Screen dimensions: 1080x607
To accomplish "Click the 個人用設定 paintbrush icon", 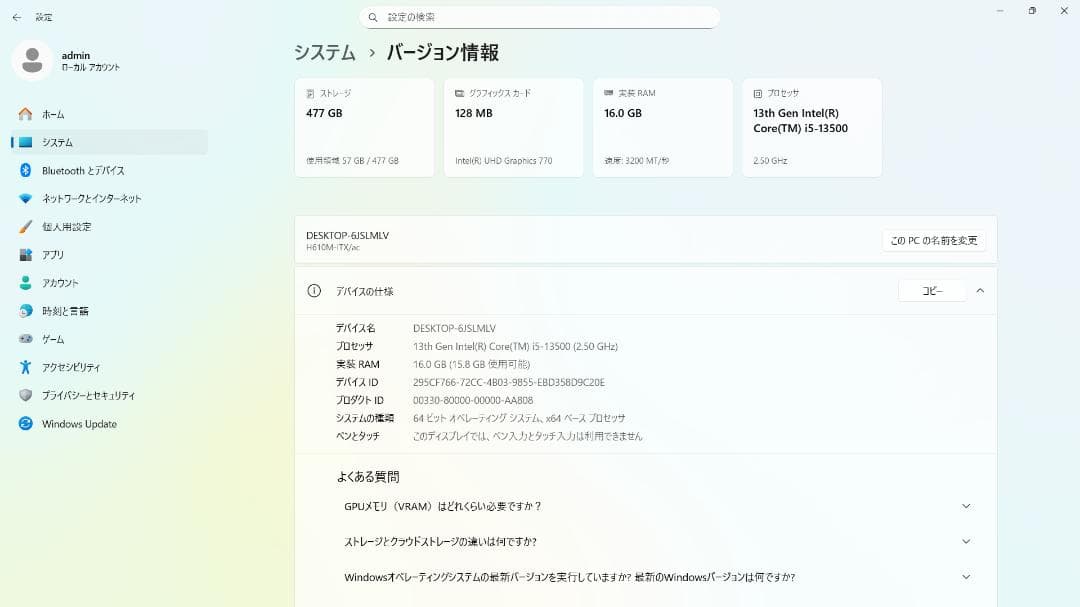I will (x=20, y=226).
